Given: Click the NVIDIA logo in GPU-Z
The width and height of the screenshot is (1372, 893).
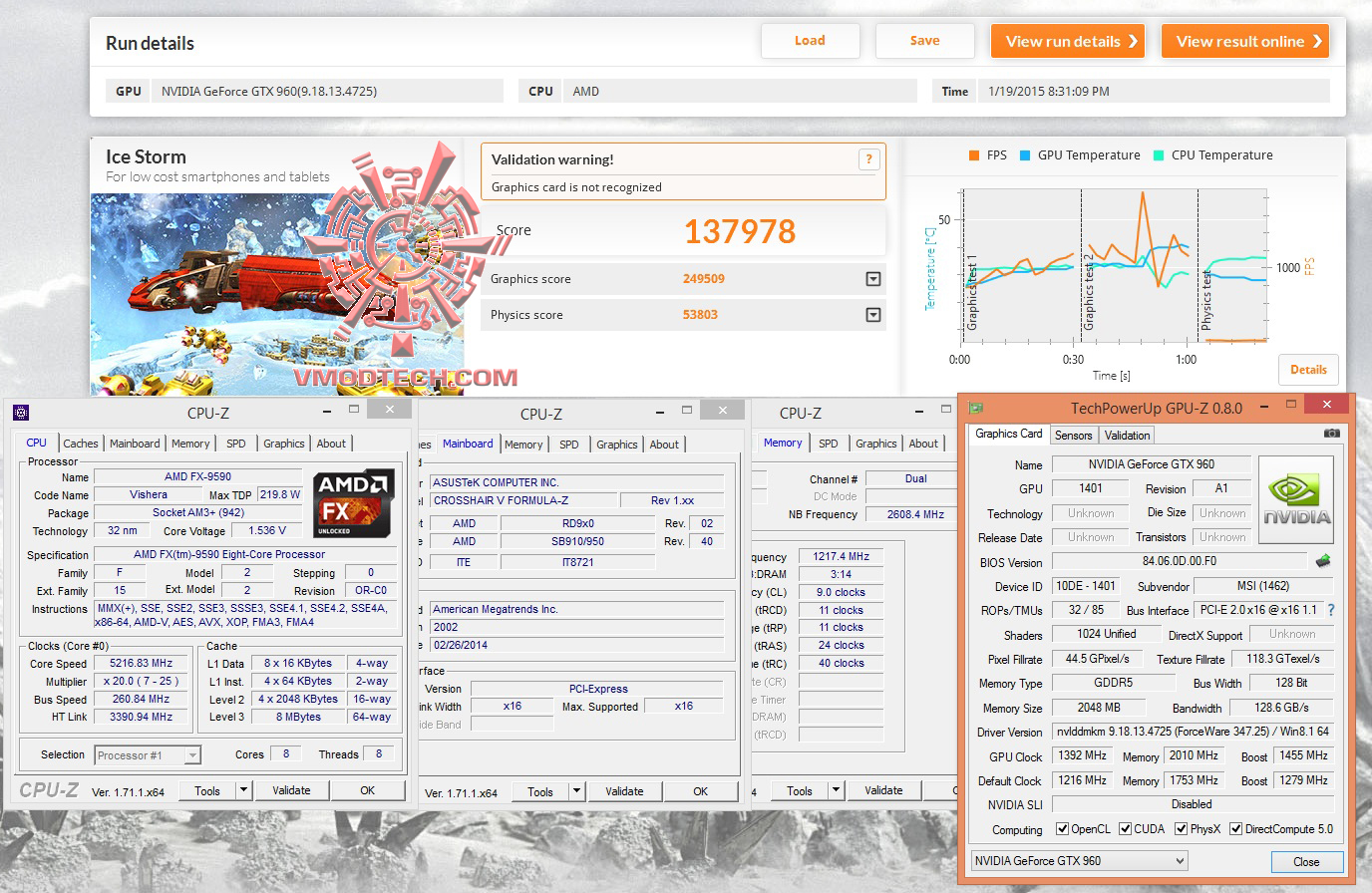Looking at the screenshot, I should pyautogui.click(x=1295, y=499).
